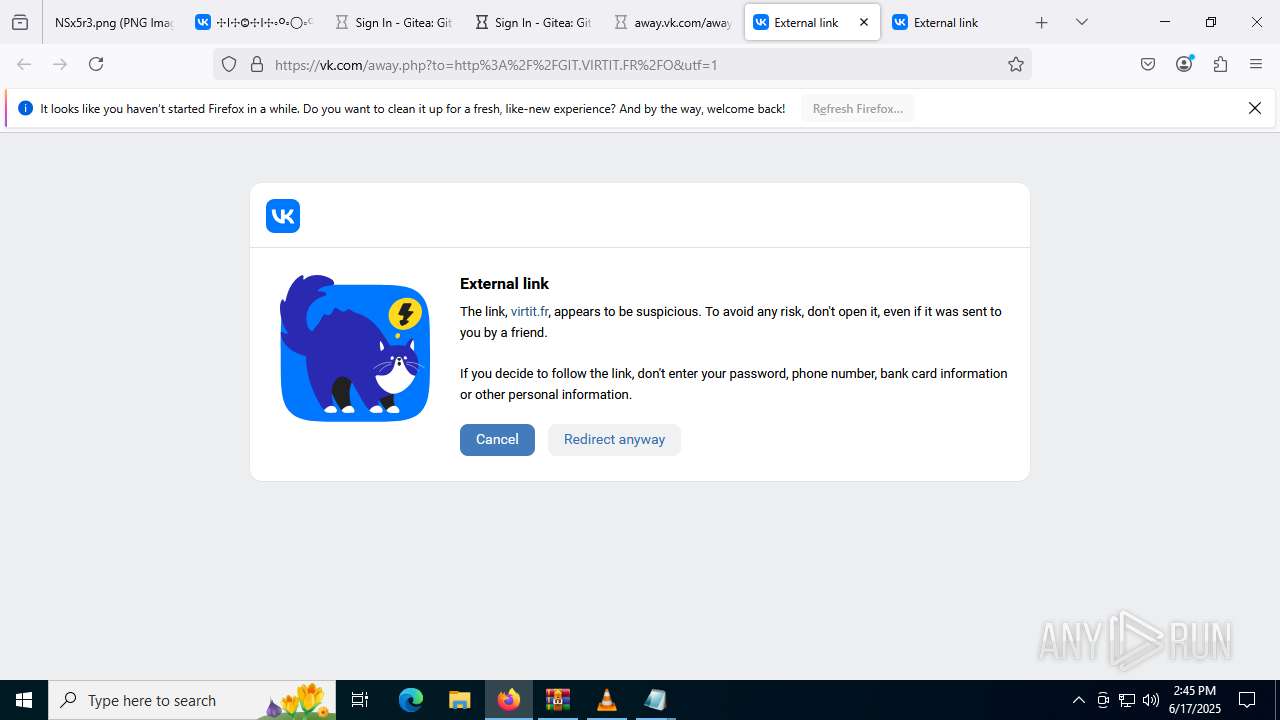
Task: Click the Cancel button
Action: point(497,440)
